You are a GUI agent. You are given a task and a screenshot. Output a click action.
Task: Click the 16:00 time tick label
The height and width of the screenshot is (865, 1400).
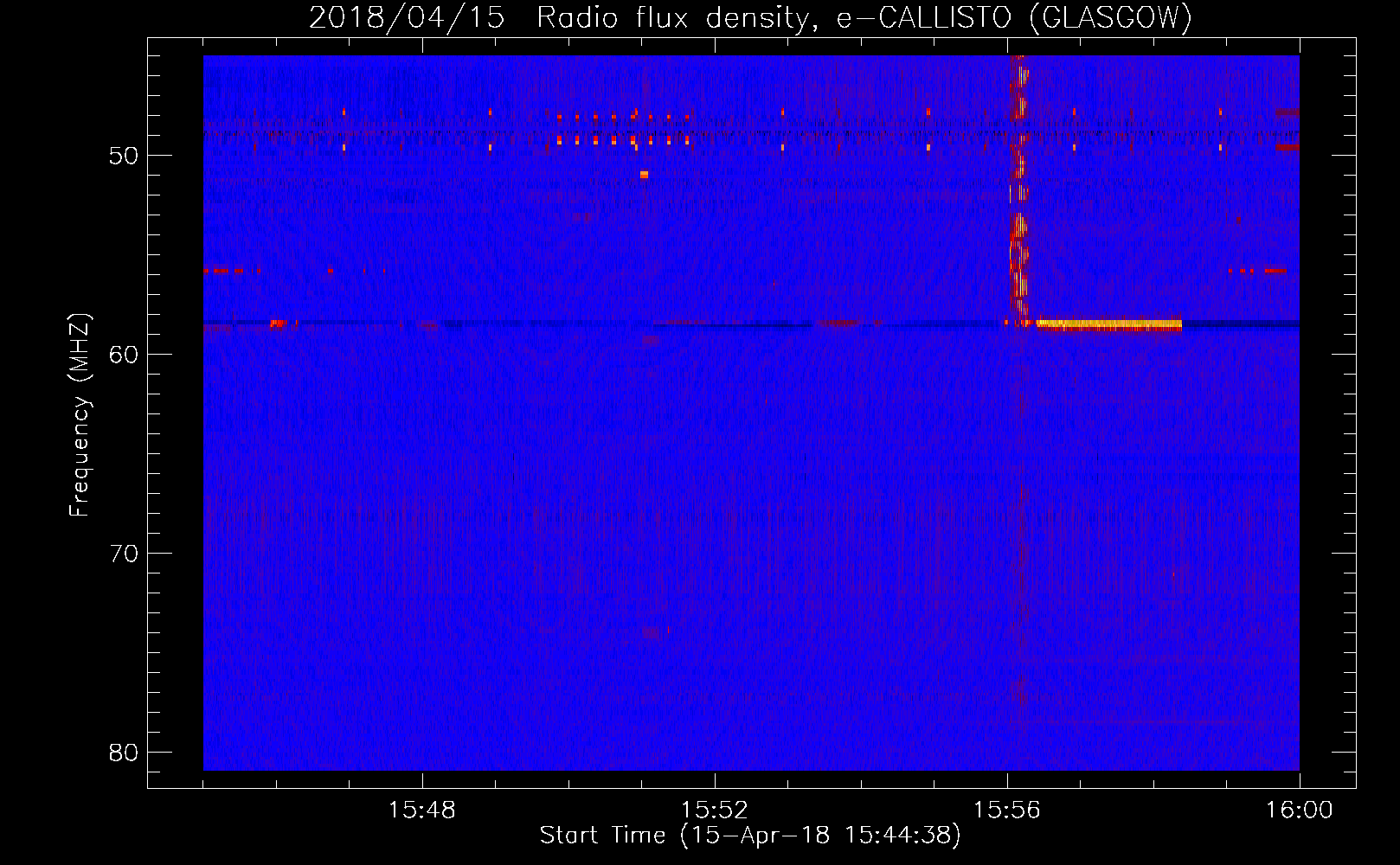pyautogui.click(x=1300, y=811)
